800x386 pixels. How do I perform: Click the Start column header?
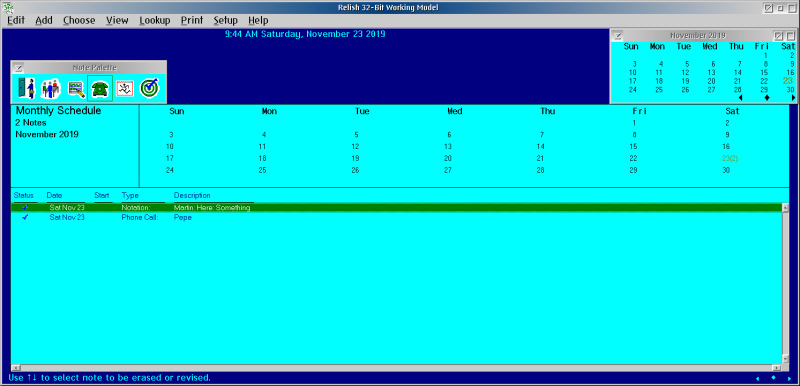(102, 196)
